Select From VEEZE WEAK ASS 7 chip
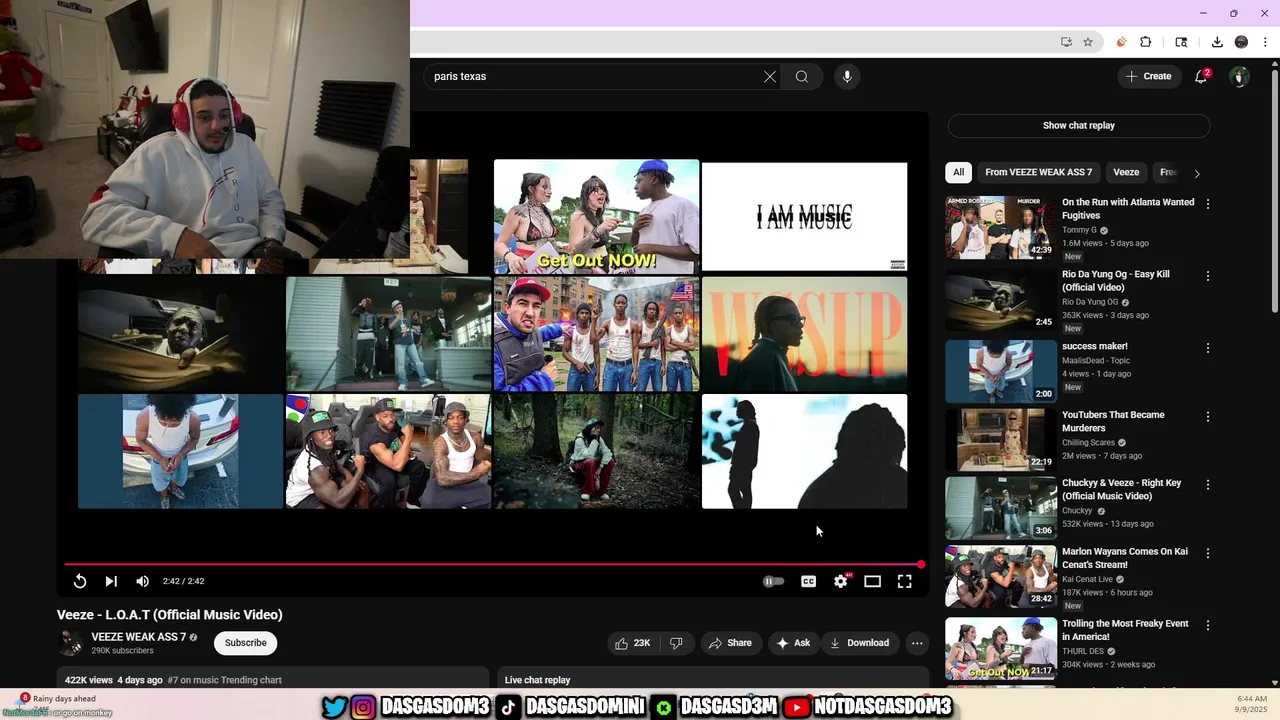Image resolution: width=1280 pixels, height=720 pixels. pyautogui.click(x=1038, y=172)
